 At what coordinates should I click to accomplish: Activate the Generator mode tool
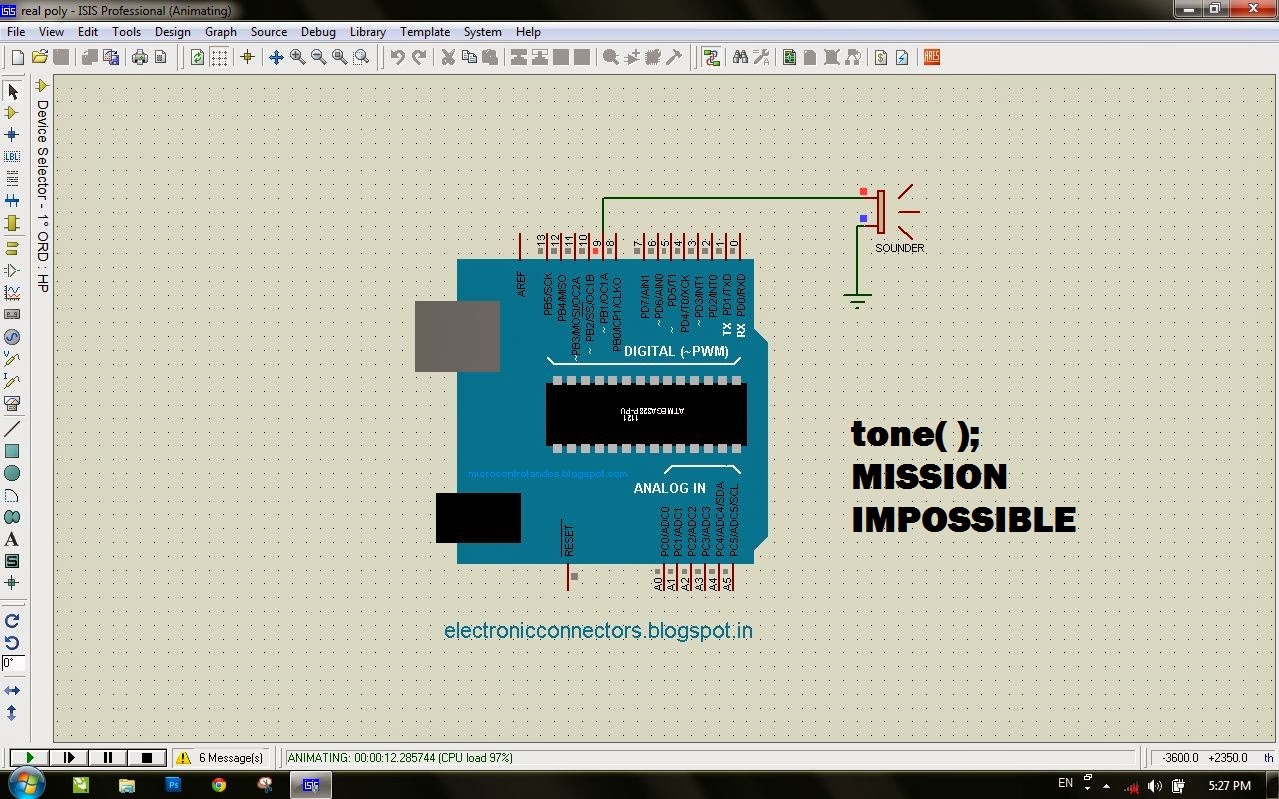click(13, 337)
